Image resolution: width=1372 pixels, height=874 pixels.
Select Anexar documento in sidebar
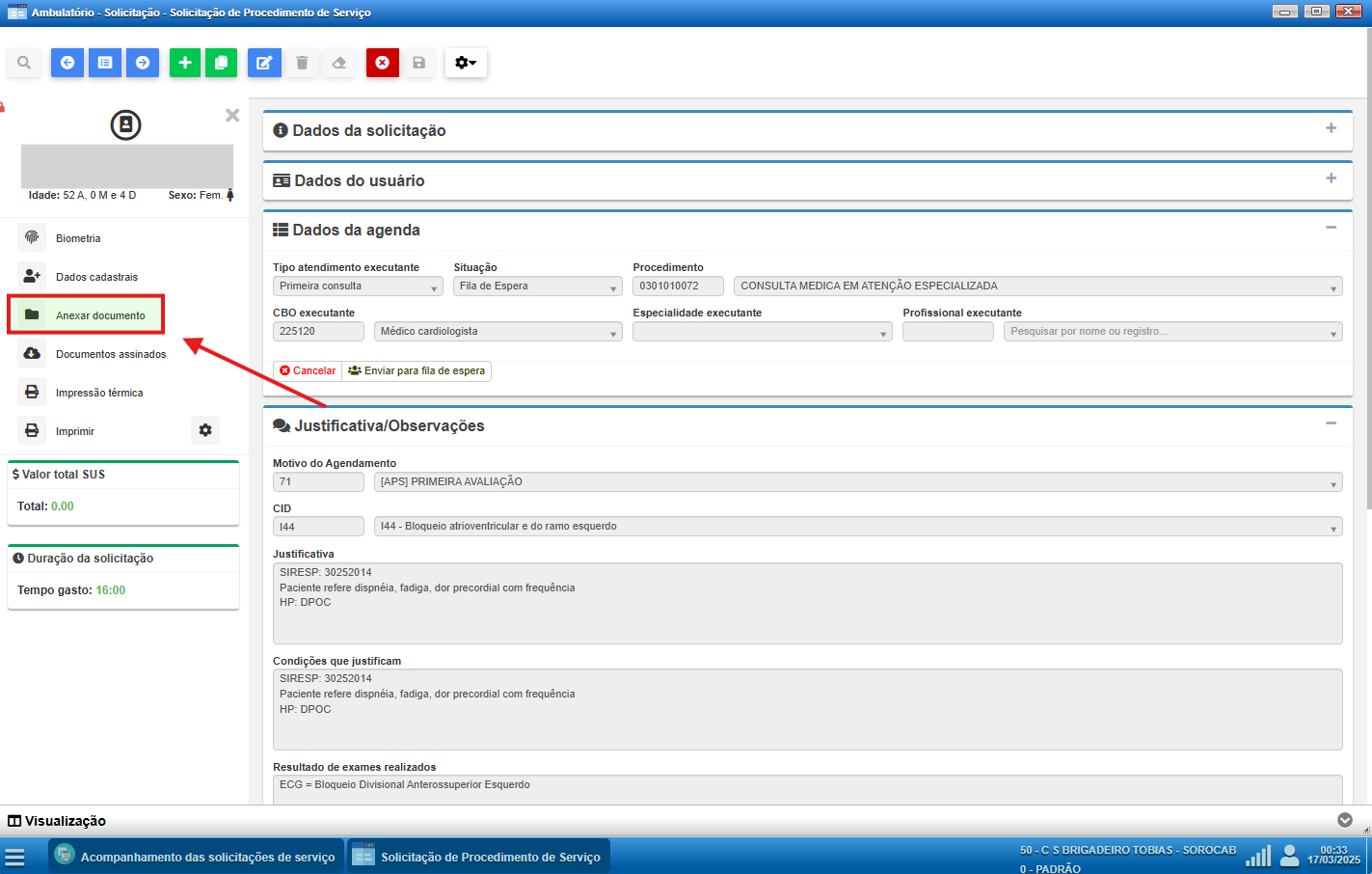[100, 315]
